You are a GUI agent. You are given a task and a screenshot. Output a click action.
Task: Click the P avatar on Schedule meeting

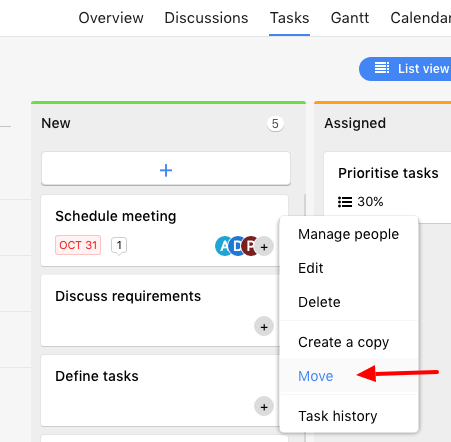pyautogui.click(x=250, y=246)
